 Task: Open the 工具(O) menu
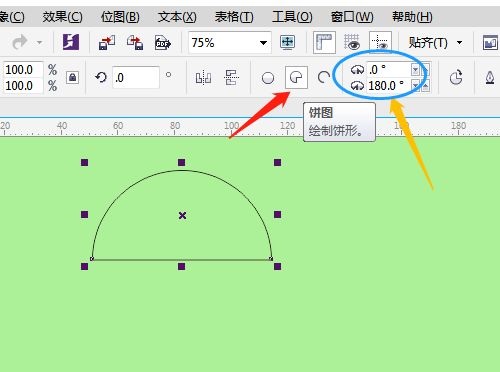click(x=292, y=17)
